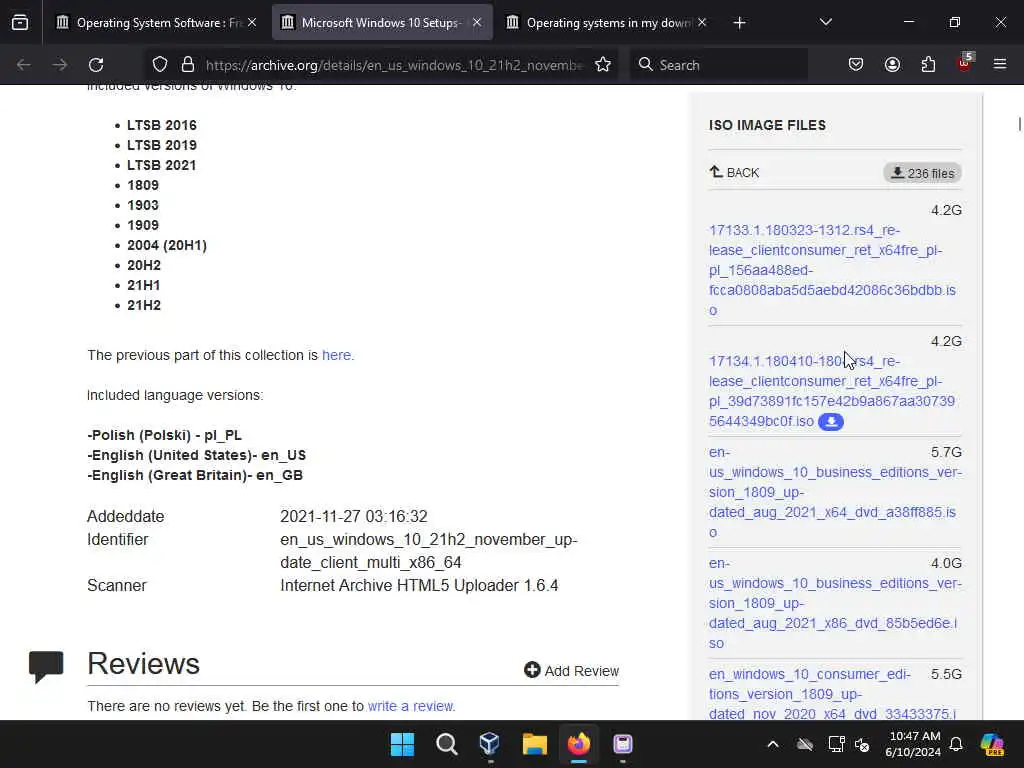1024x768 pixels.
Task: View site security lock info
Action: pyautogui.click(x=188, y=65)
